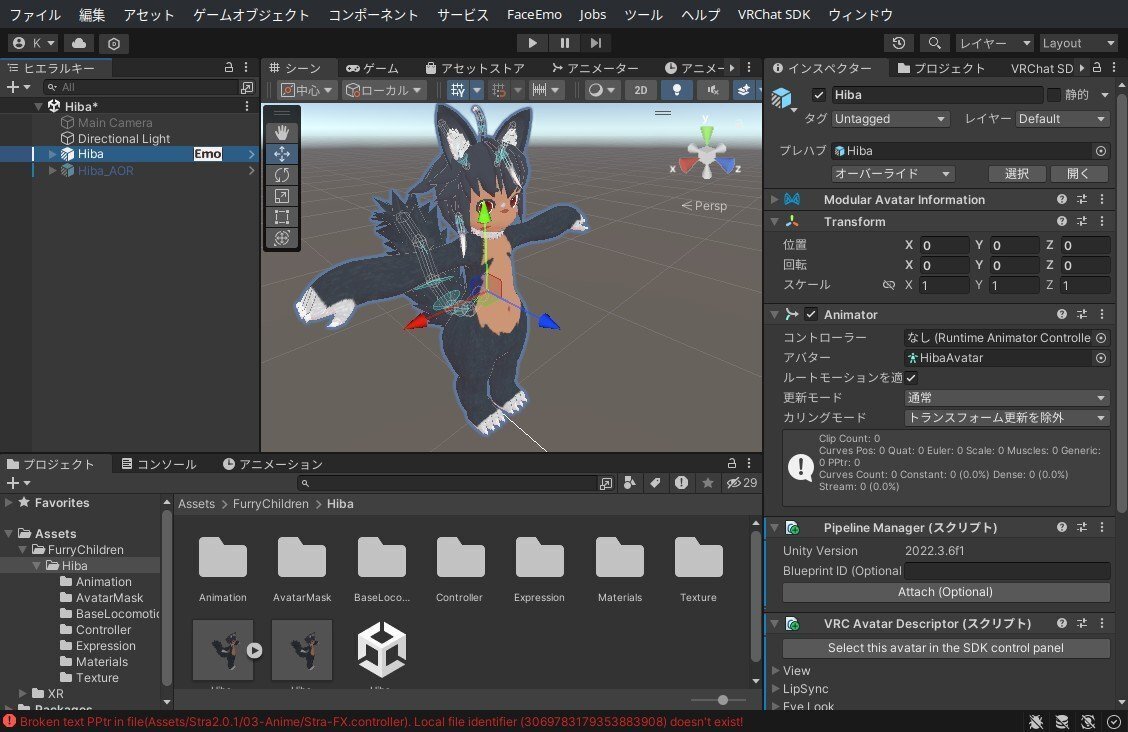
Task: Select Directional Light in Hierarchy
Action: (x=124, y=138)
